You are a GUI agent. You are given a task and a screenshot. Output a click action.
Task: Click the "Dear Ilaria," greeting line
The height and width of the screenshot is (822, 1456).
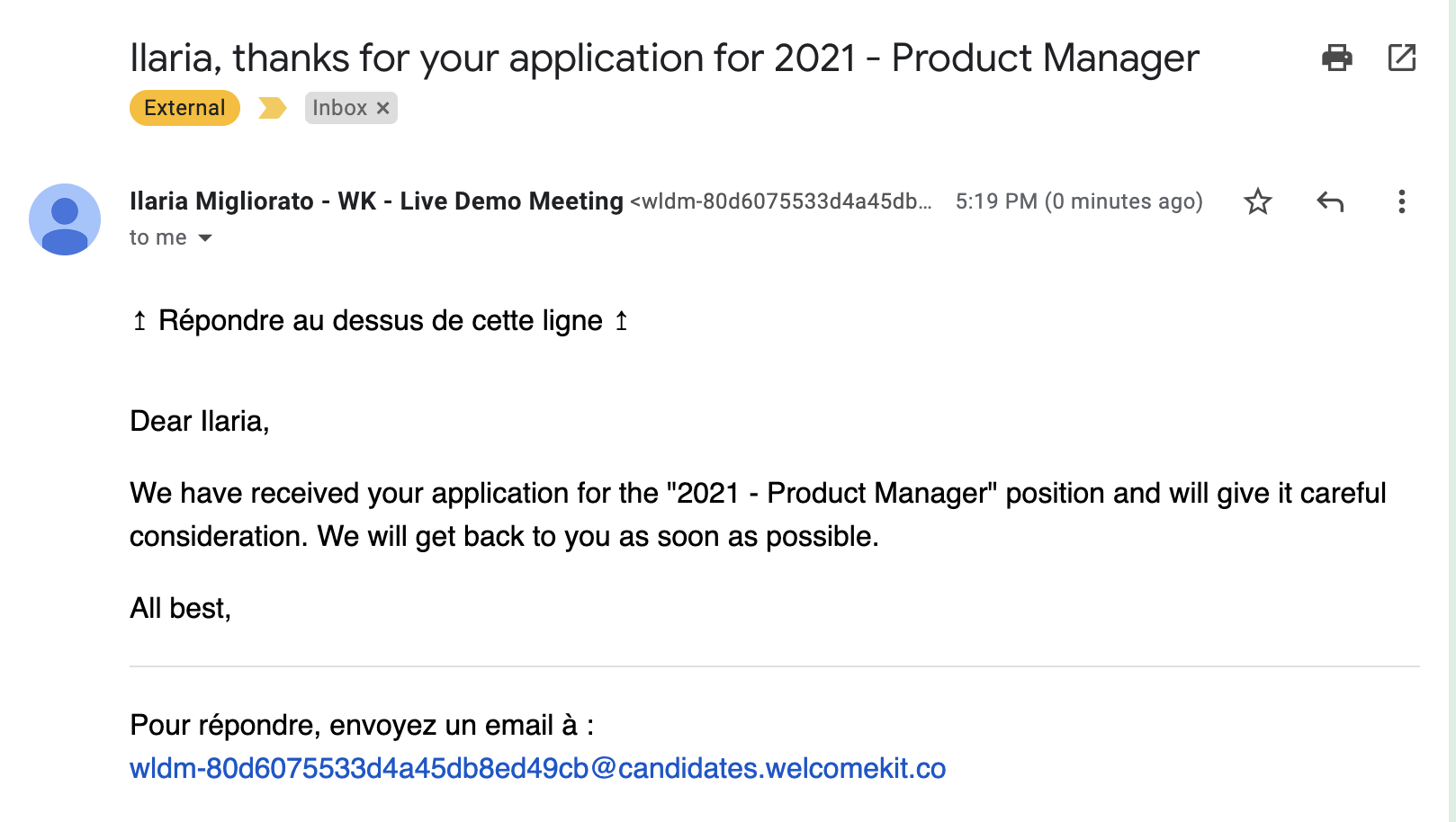tap(200, 421)
